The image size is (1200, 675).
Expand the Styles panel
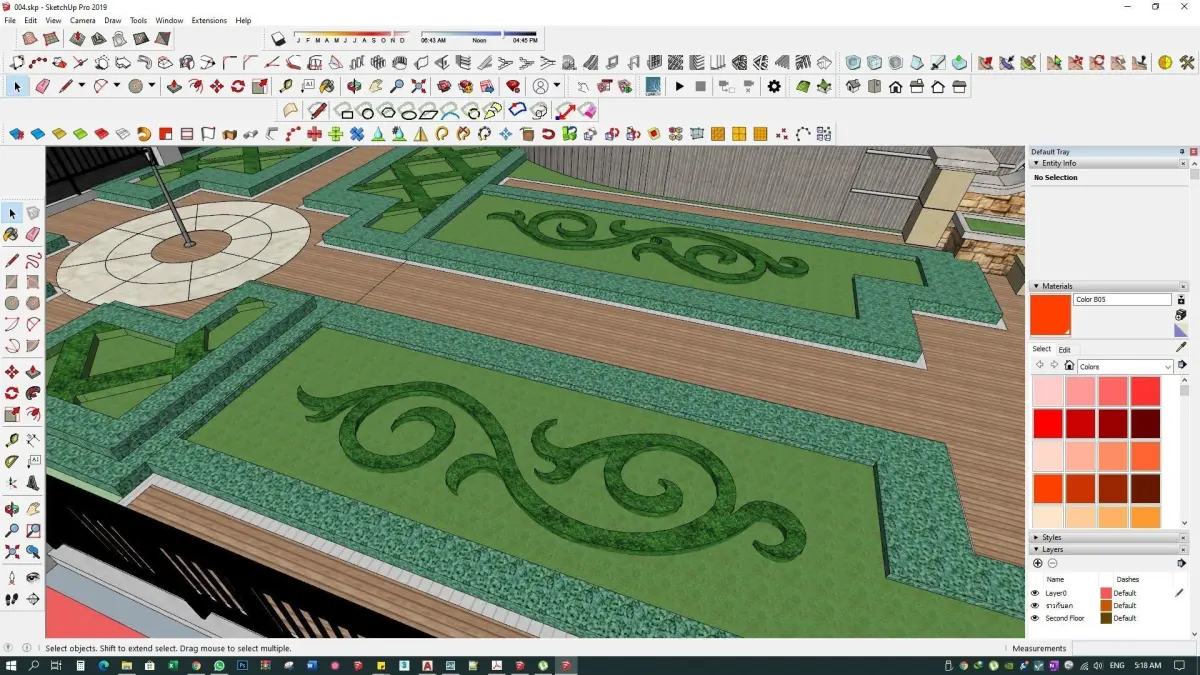[x=1036, y=537]
